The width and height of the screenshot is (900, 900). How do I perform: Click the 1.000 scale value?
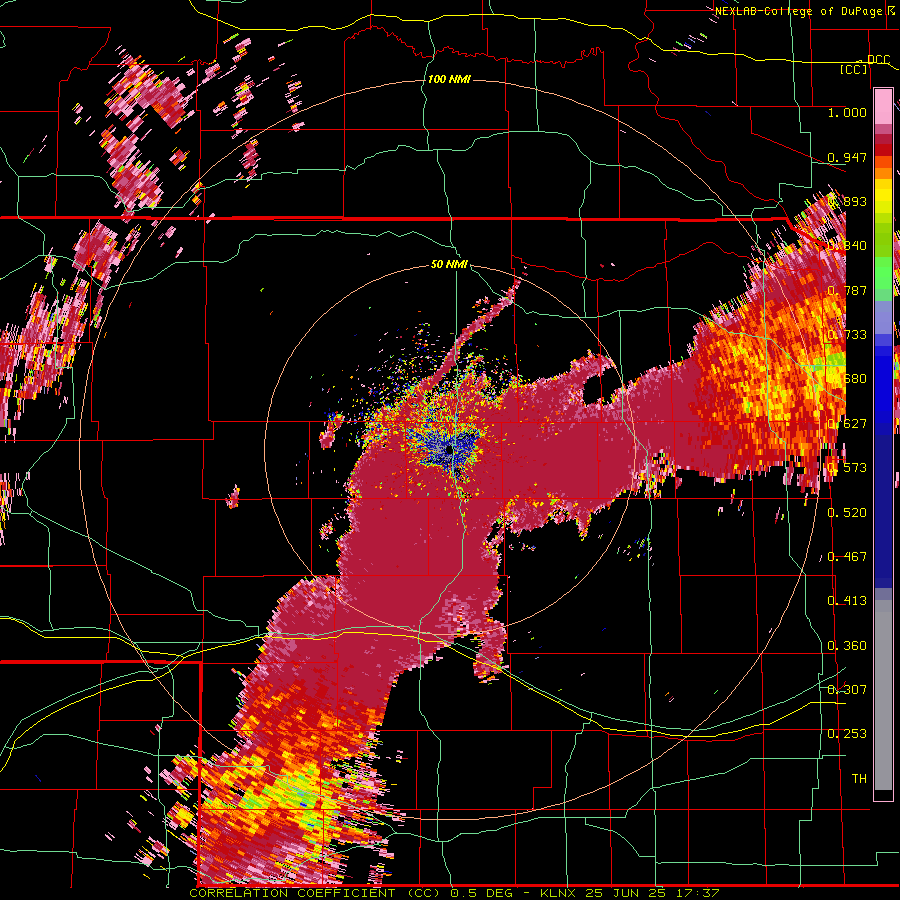[x=847, y=112]
